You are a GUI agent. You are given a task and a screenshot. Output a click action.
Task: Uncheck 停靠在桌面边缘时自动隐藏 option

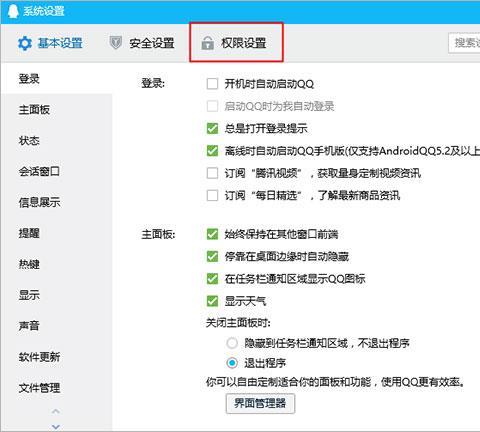pyautogui.click(x=212, y=256)
